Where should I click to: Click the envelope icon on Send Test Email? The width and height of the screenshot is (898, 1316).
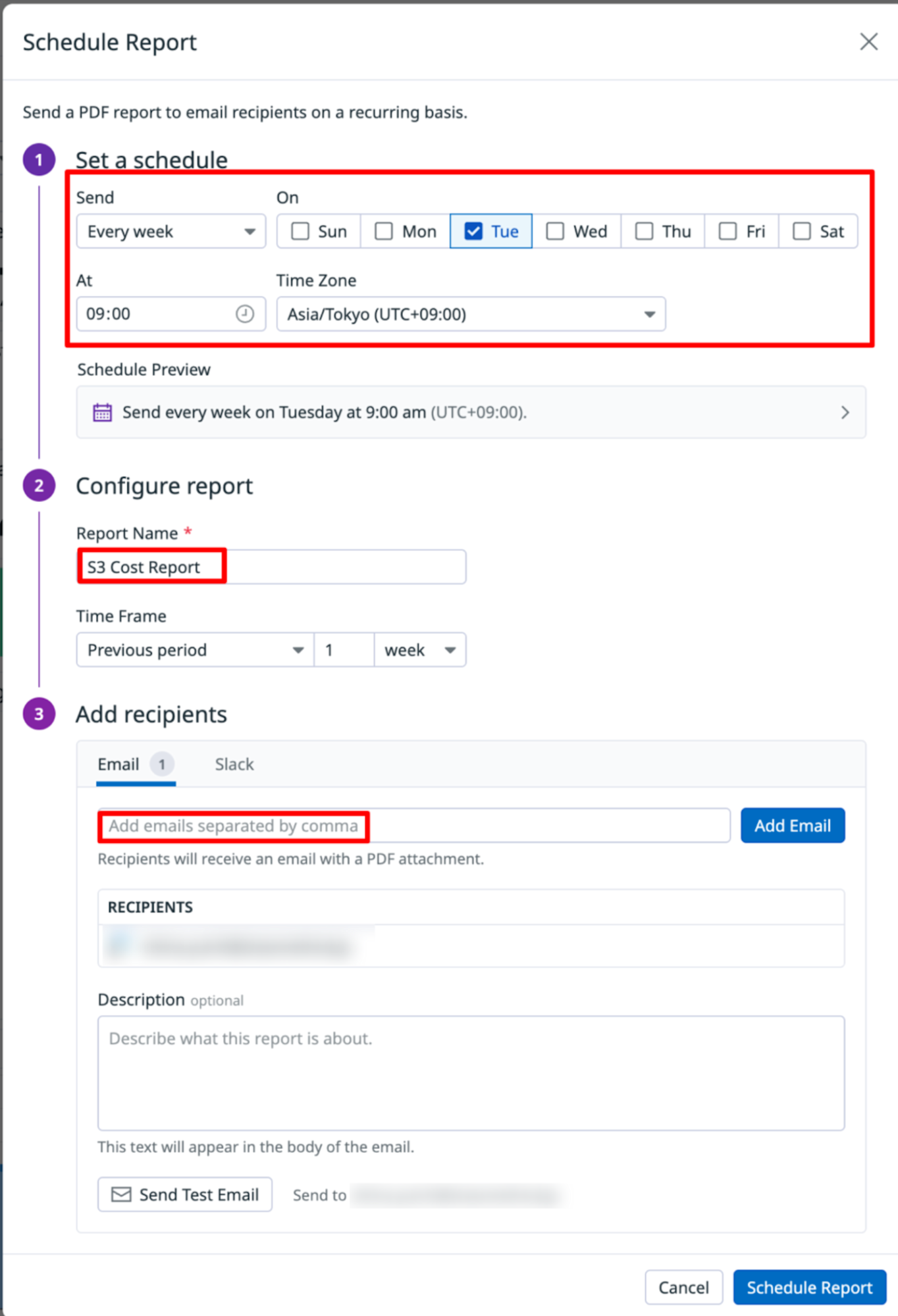[121, 1194]
